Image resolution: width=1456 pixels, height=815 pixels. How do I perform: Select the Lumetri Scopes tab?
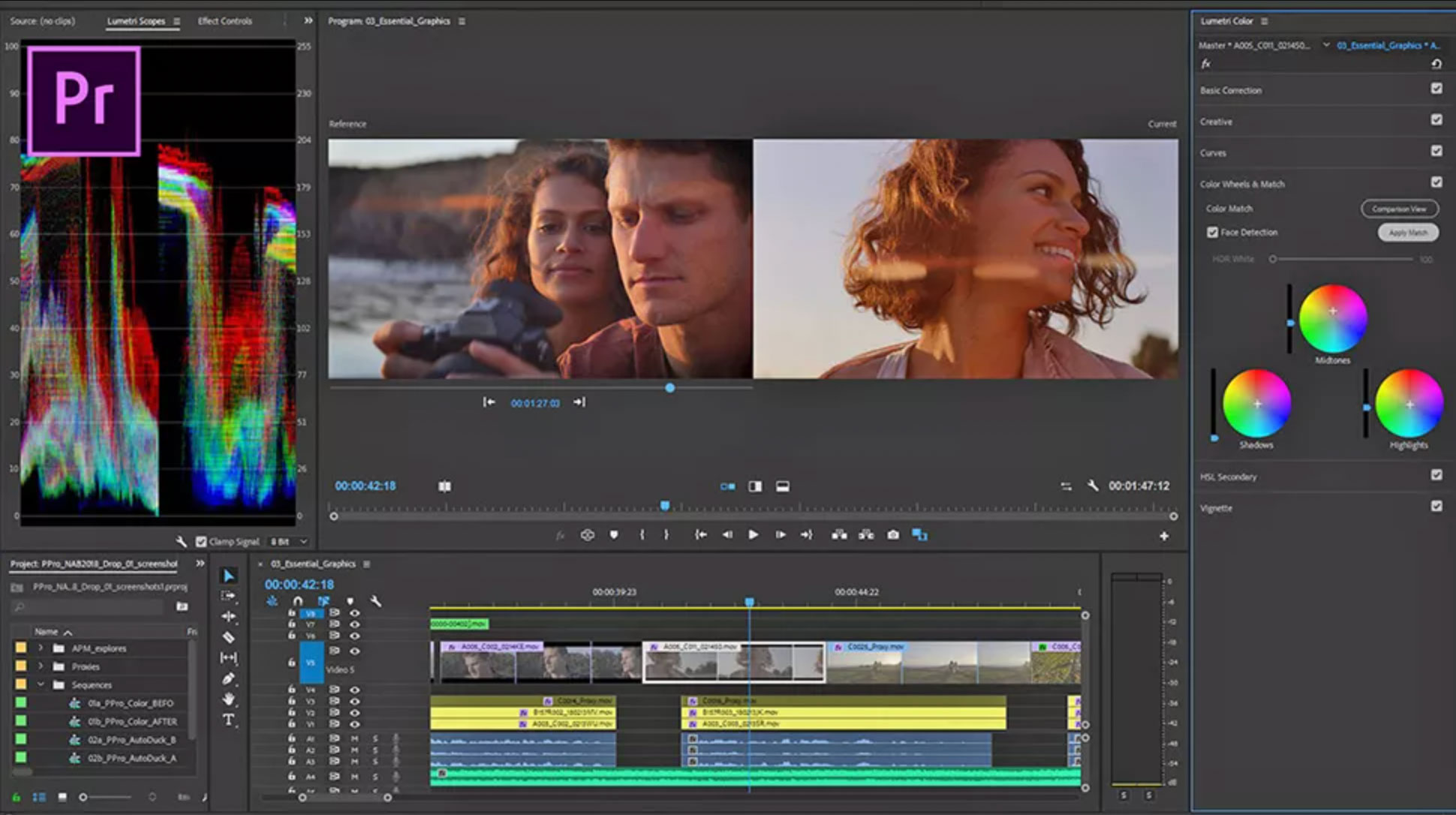[136, 21]
